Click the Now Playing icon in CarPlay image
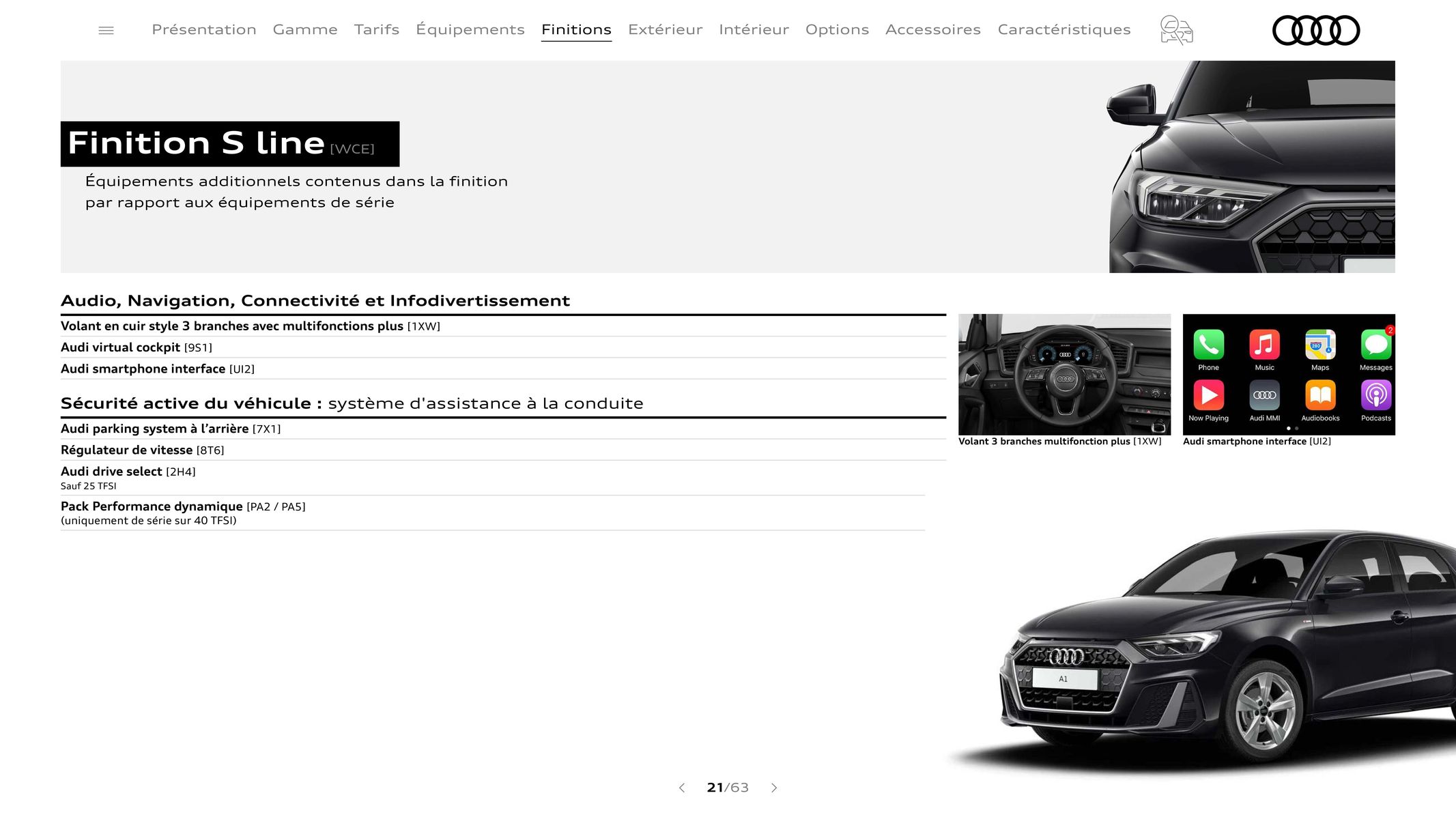Screen dimensions: 1456x819 (x=1208, y=395)
